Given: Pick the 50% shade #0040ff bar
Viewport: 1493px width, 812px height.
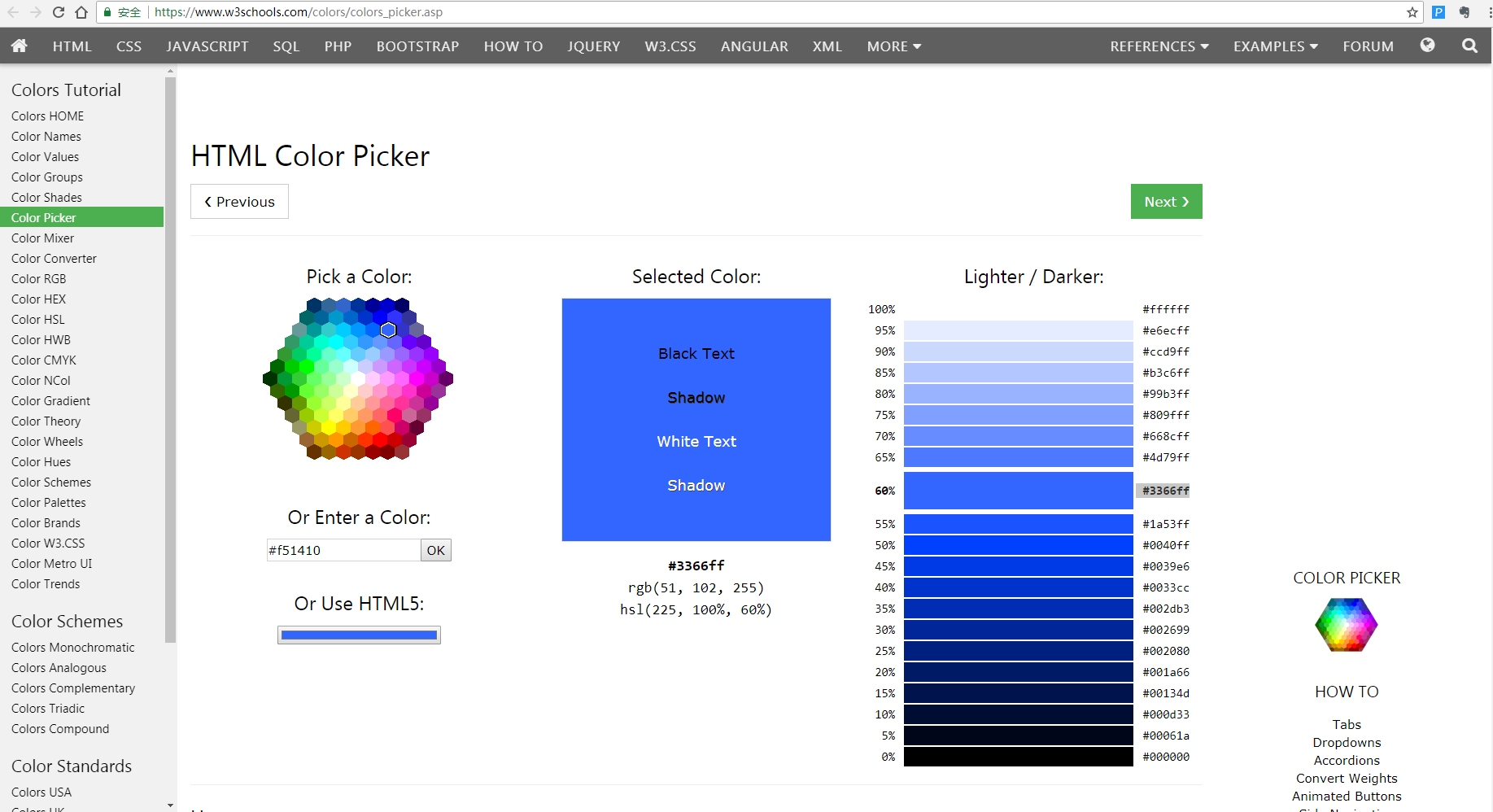Looking at the screenshot, I should (1018, 545).
